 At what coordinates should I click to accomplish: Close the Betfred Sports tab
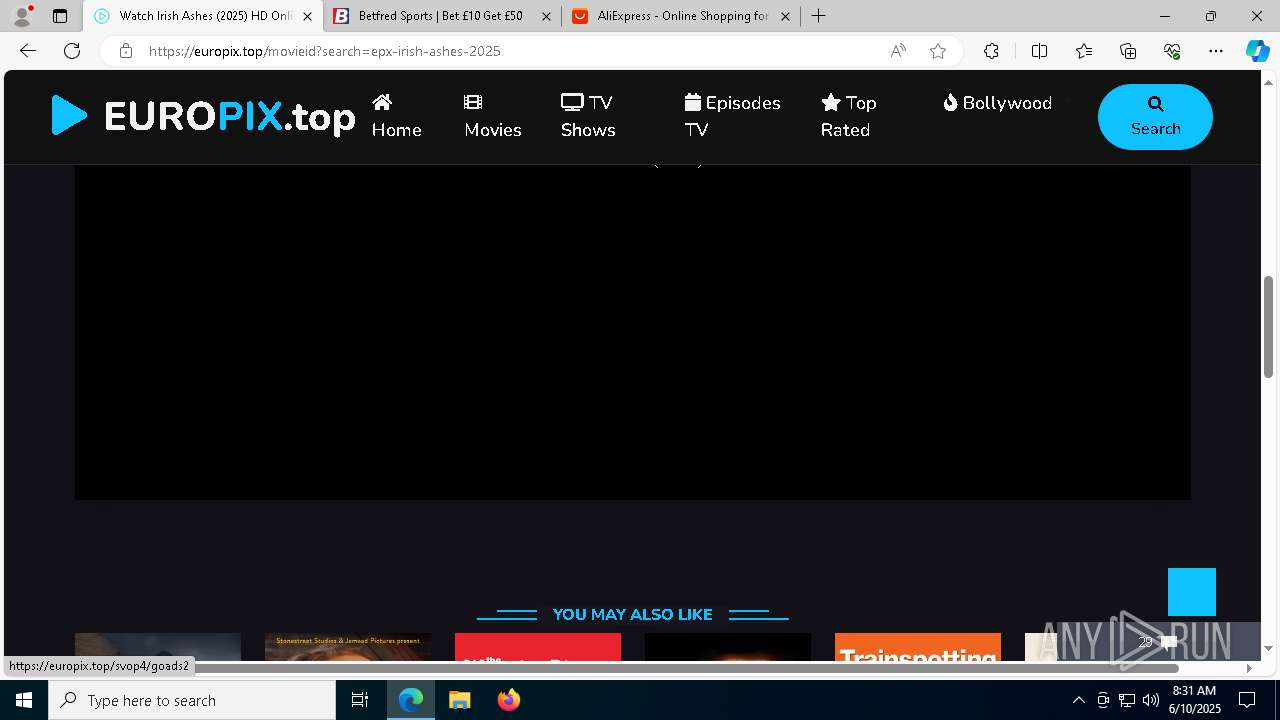click(x=546, y=16)
